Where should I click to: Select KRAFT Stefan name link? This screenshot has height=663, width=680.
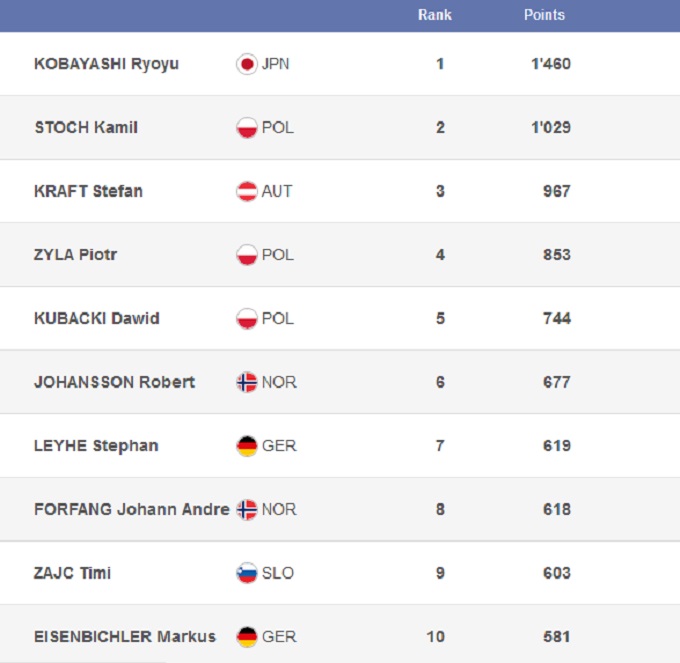(x=88, y=191)
